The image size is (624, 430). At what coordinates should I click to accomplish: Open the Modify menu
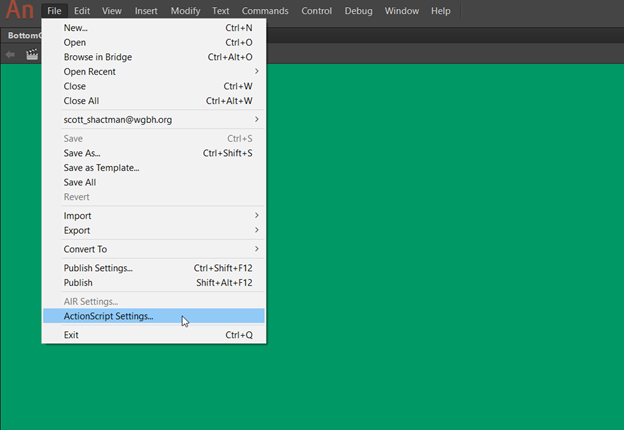click(185, 11)
